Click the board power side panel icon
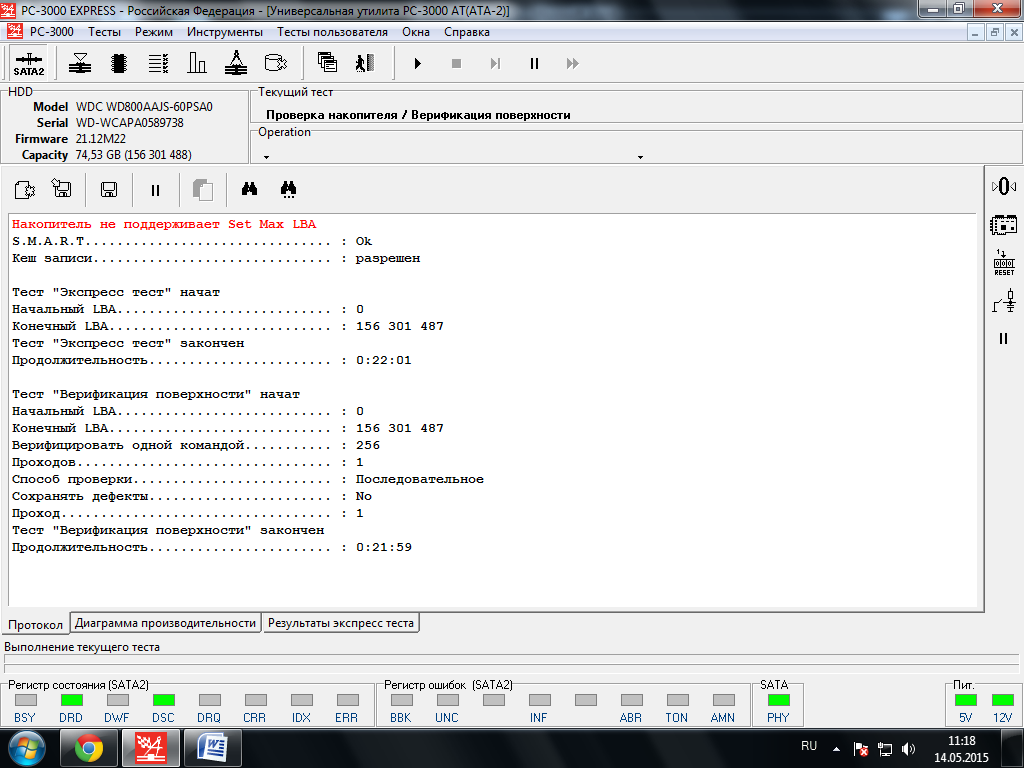The image size is (1024, 768). click(x=1004, y=225)
